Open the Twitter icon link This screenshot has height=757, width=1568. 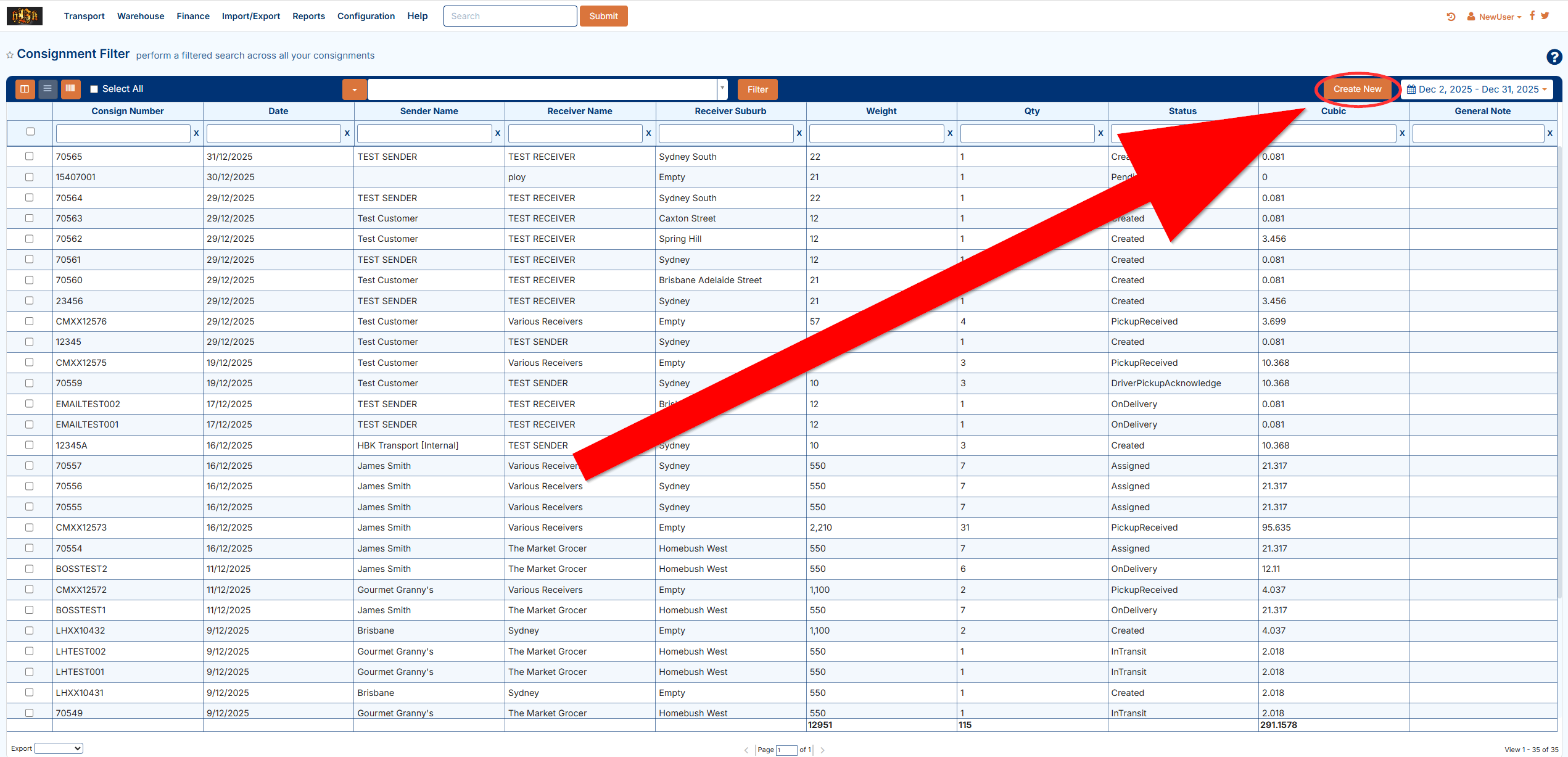pos(1545,16)
